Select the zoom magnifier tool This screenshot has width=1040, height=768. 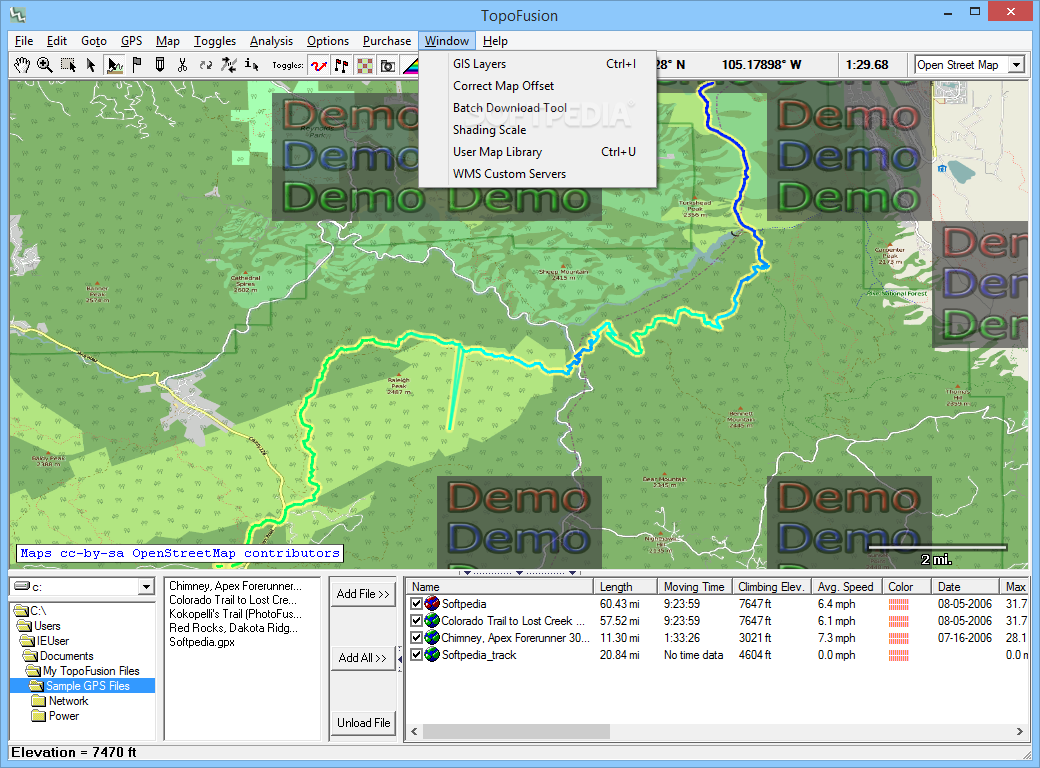pyautogui.click(x=44, y=65)
